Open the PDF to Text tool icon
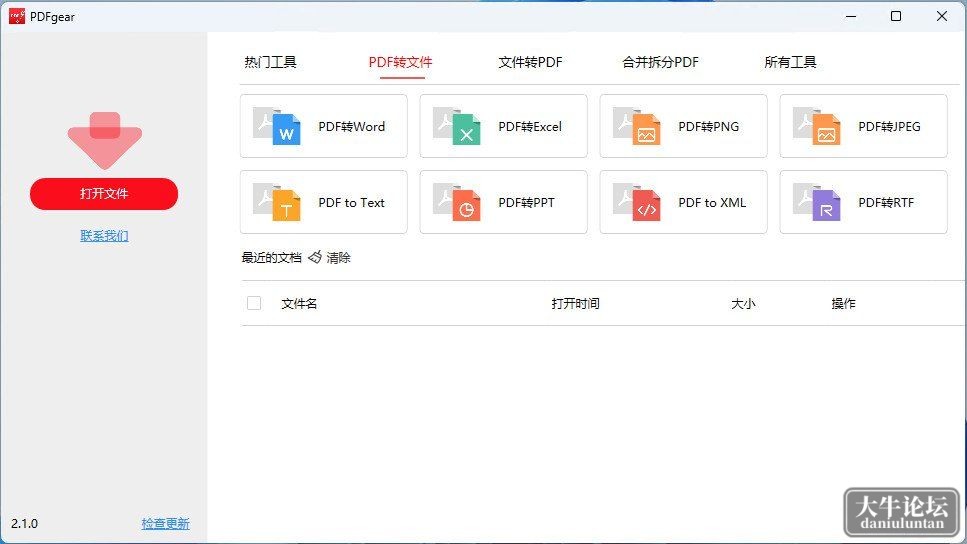967x544 pixels. pyautogui.click(x=277, y=202)
